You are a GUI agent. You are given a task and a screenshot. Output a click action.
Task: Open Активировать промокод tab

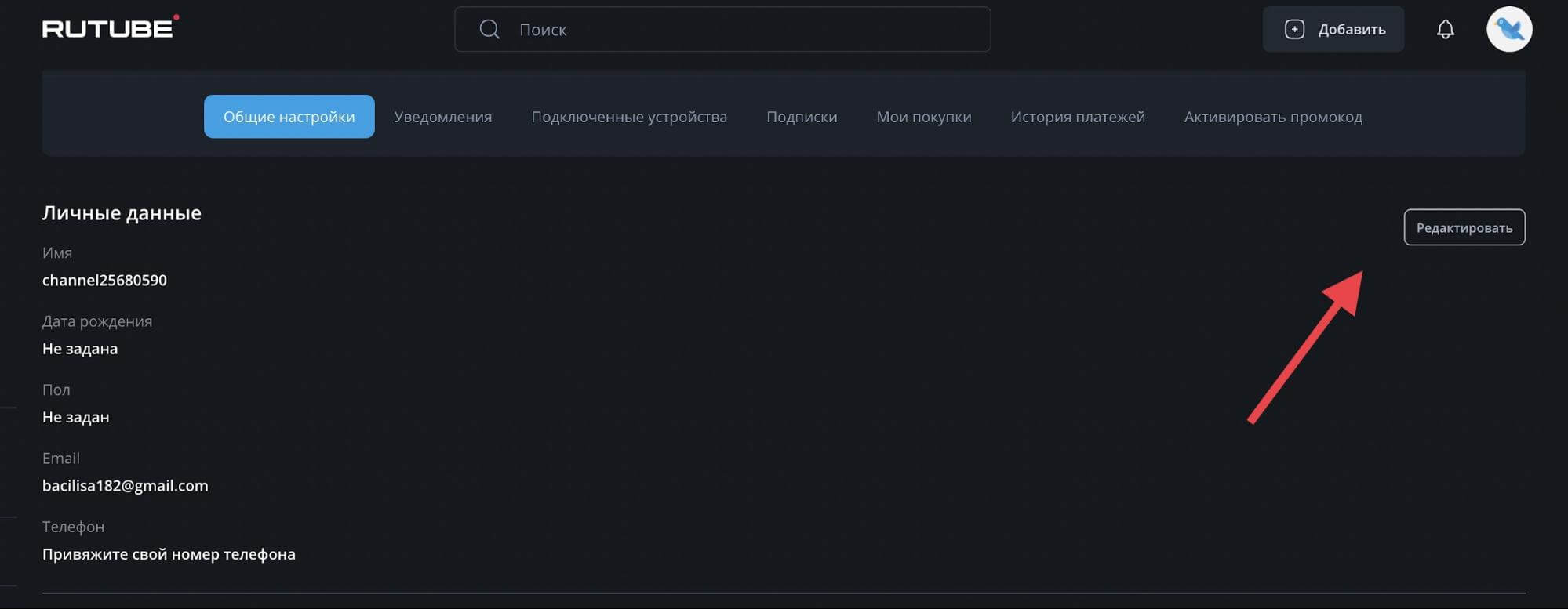click(1272, 117)
